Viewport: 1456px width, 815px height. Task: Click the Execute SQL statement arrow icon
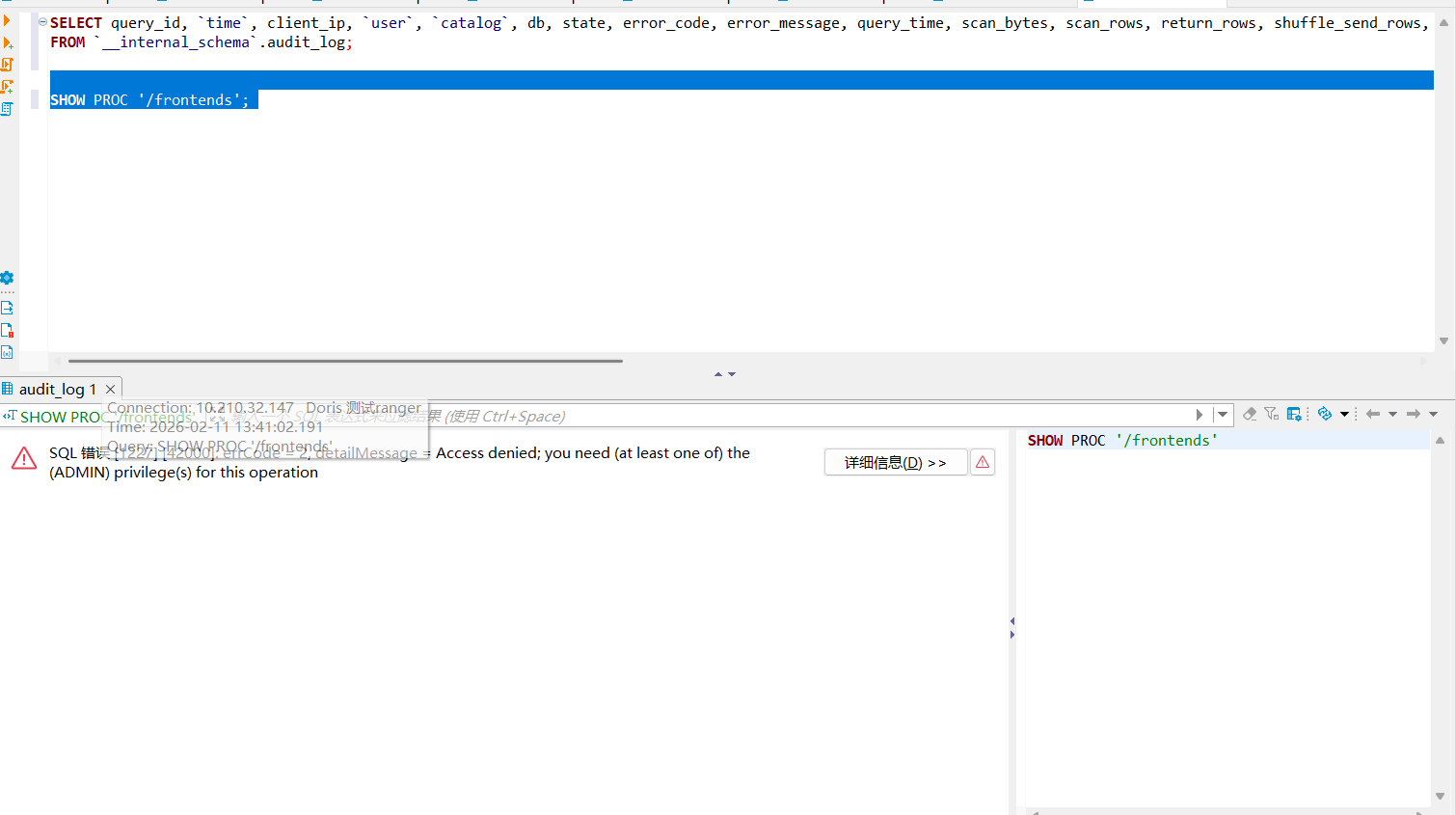[x=7, y=20]
